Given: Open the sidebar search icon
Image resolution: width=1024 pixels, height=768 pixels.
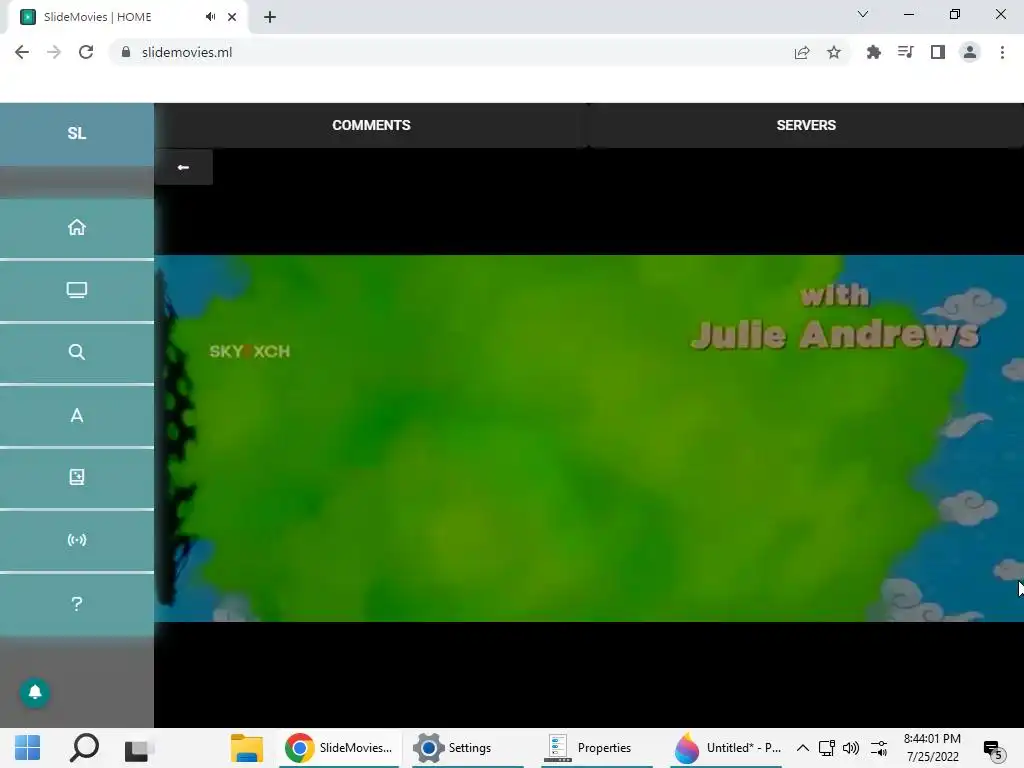Looking at the screenshot, I should click(76, 352).
